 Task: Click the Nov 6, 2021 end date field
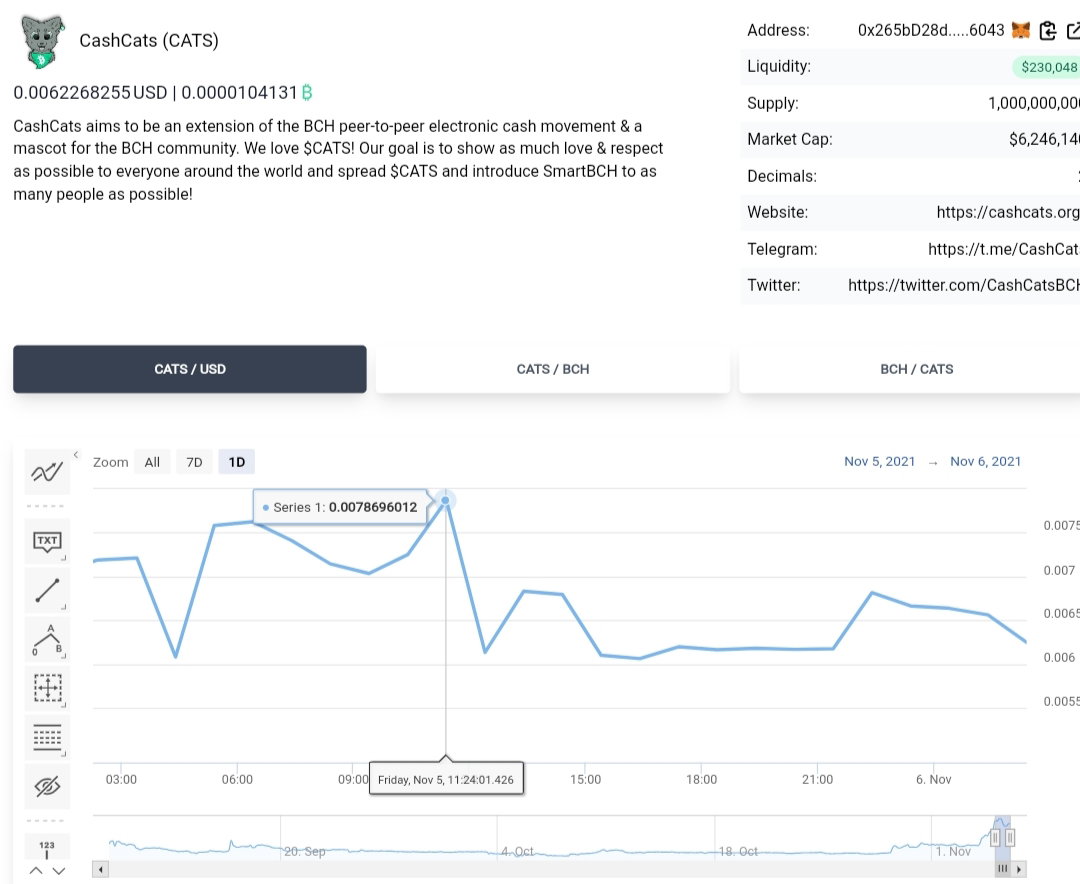[x=986, y=462]
